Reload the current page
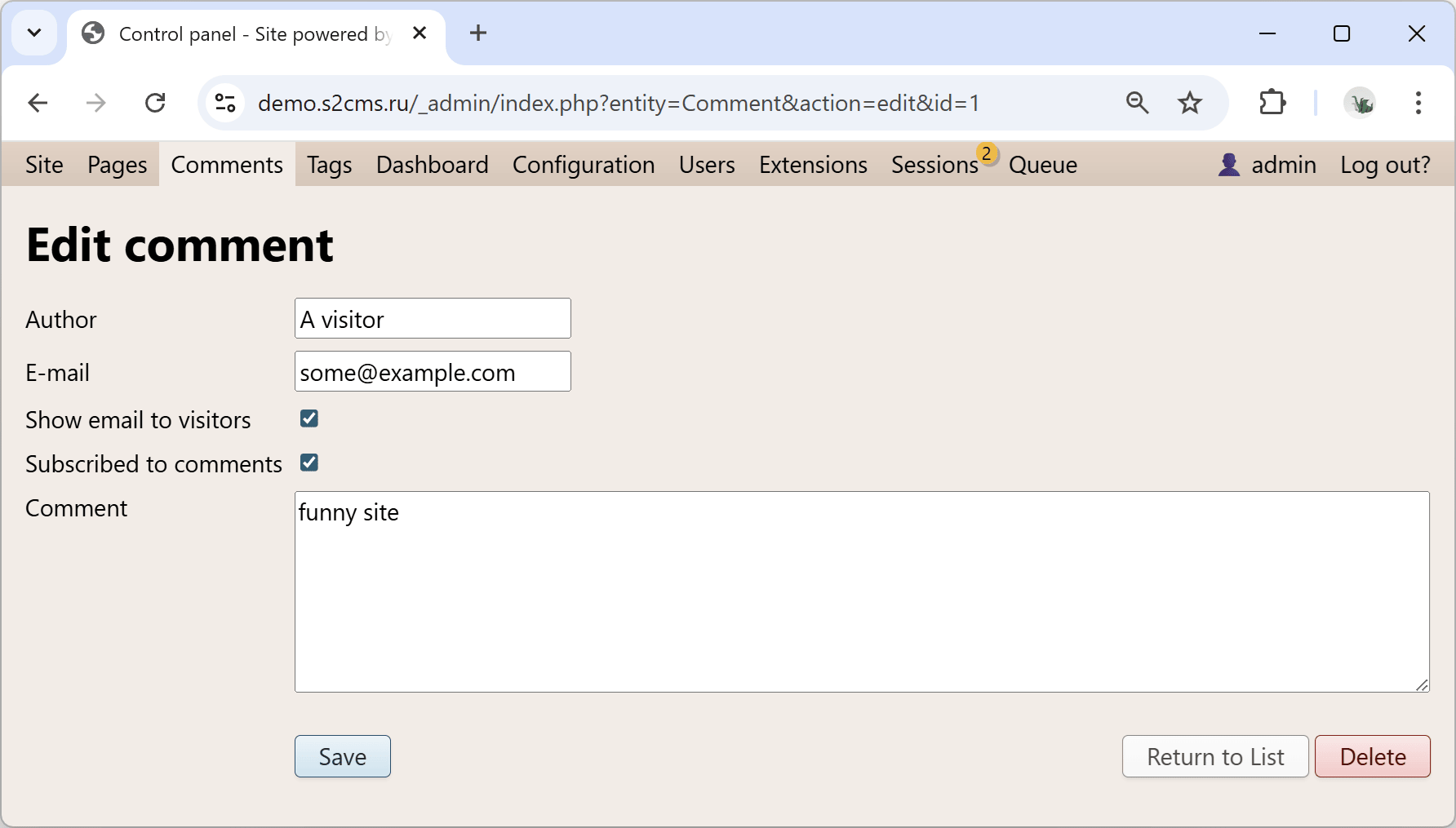This screenshot has height=828, width=1456. tap(155, 103)
